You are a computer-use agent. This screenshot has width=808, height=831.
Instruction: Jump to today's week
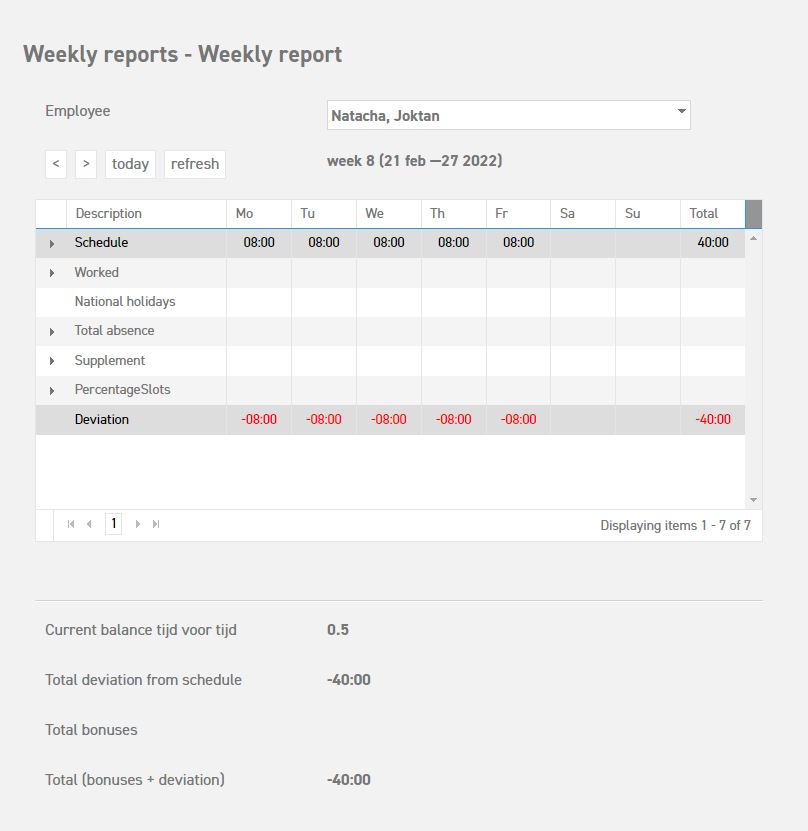click(130, 164)
